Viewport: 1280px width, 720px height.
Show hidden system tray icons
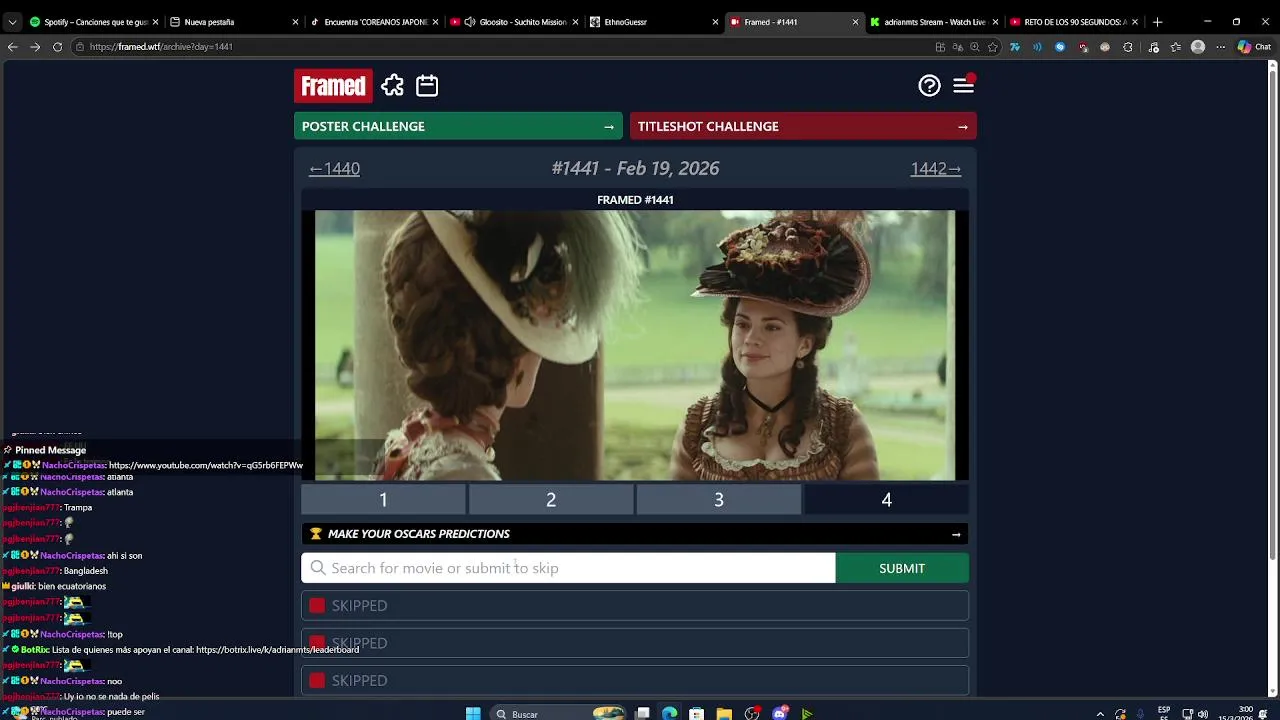pos(1100,714)
